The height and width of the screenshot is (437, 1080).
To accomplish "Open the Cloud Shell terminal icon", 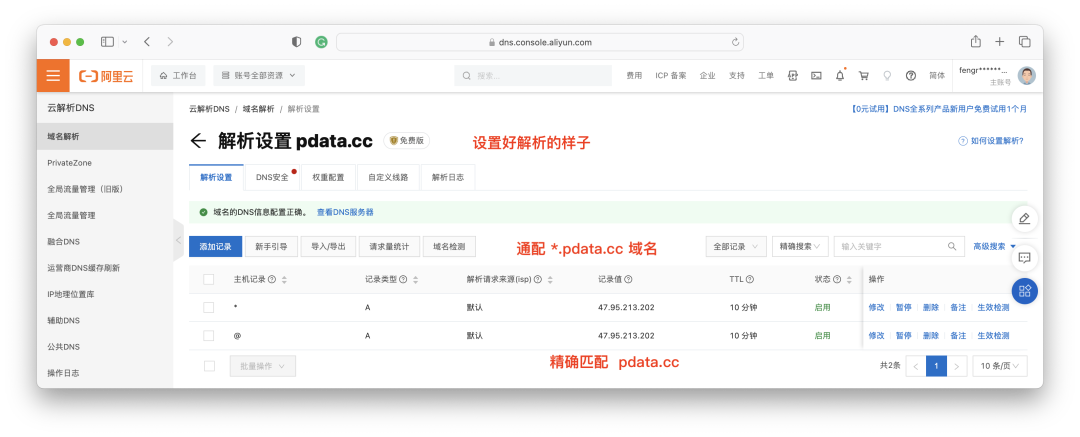I will (x=816, y=76).
